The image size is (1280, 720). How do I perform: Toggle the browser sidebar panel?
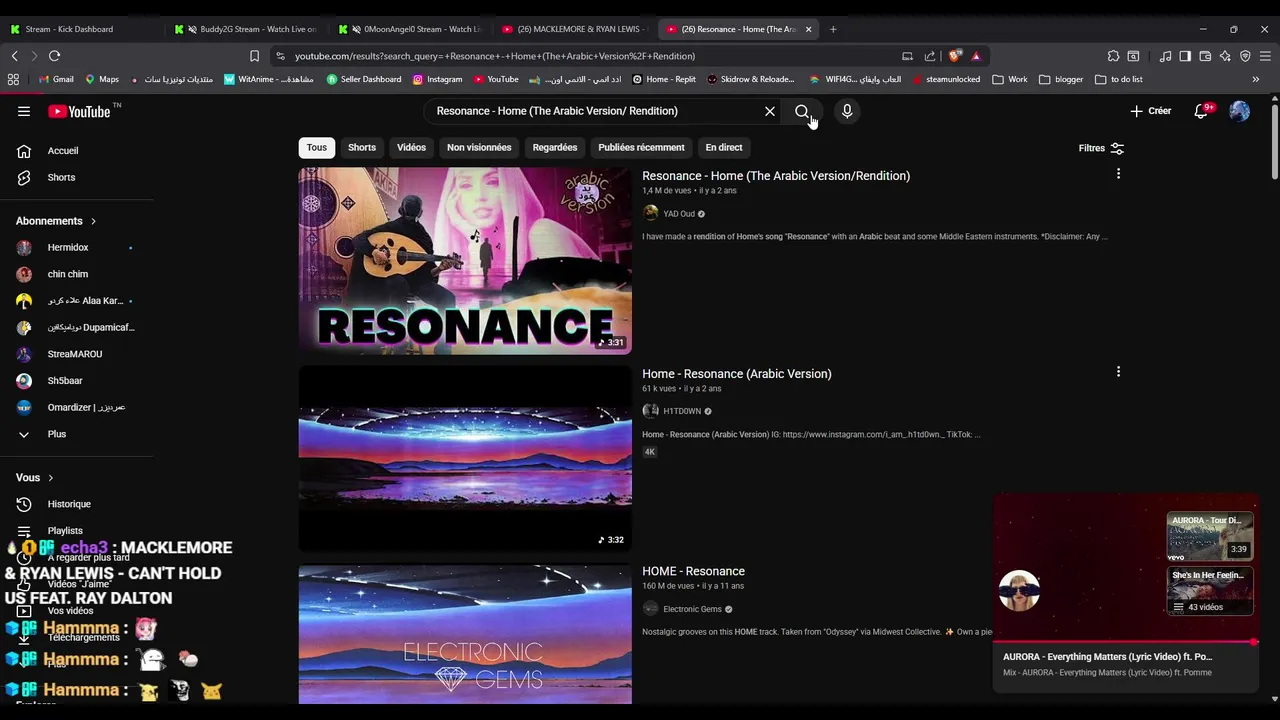click(1185, 56)
